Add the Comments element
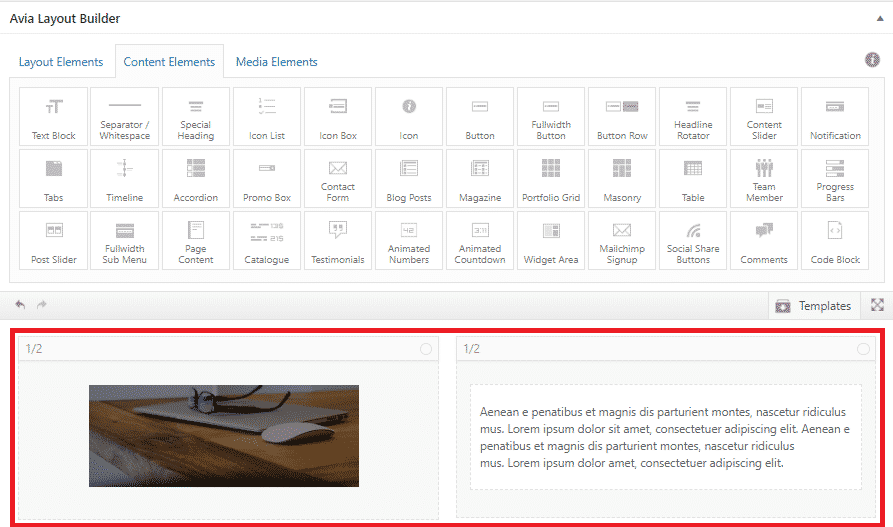893x527 pixels. click(x=764, y=240)
